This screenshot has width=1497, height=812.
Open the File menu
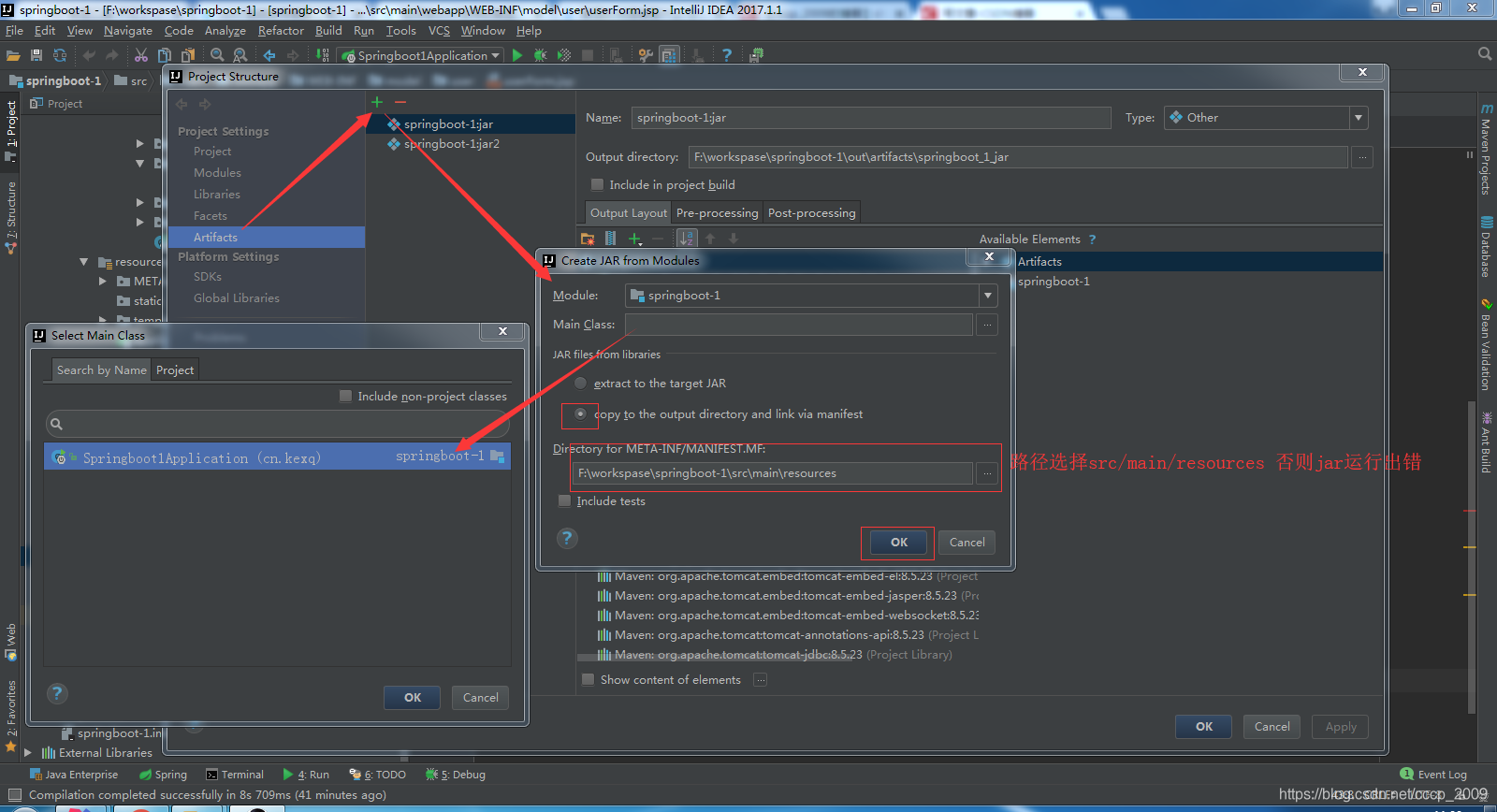tap(14, 30)
